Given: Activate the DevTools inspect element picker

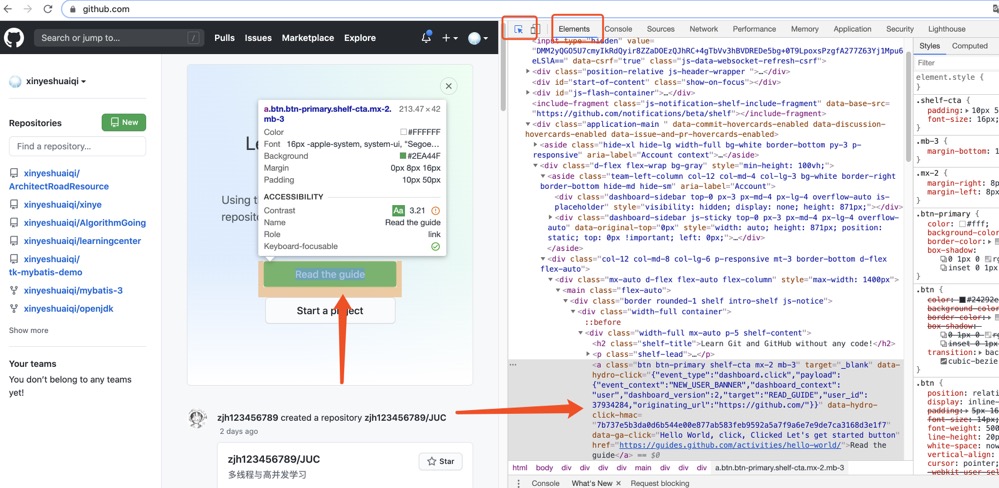Looking at the screenshot, I should (518, 29).
